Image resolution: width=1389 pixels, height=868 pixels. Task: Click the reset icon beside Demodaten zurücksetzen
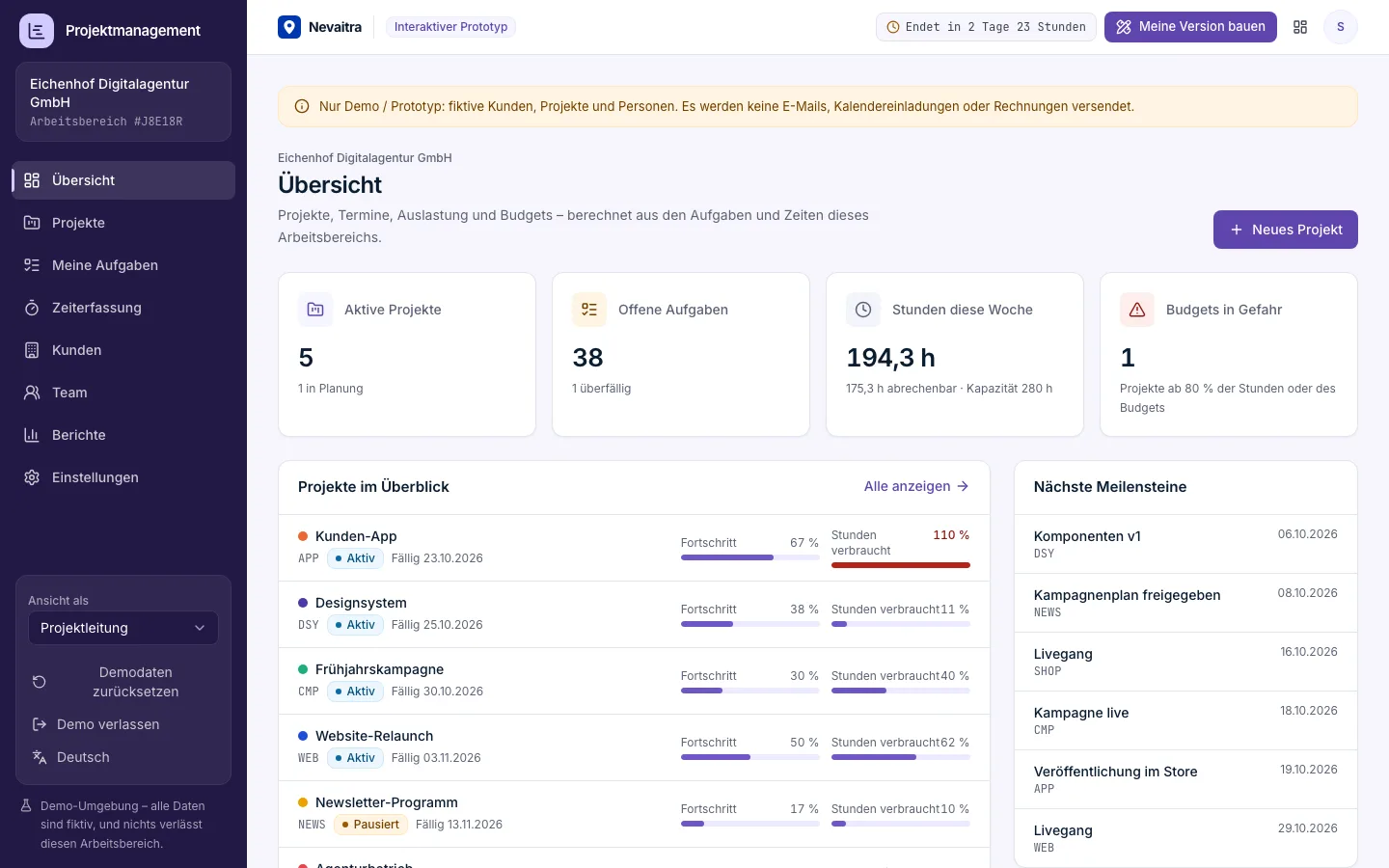(x=40, y=682)
